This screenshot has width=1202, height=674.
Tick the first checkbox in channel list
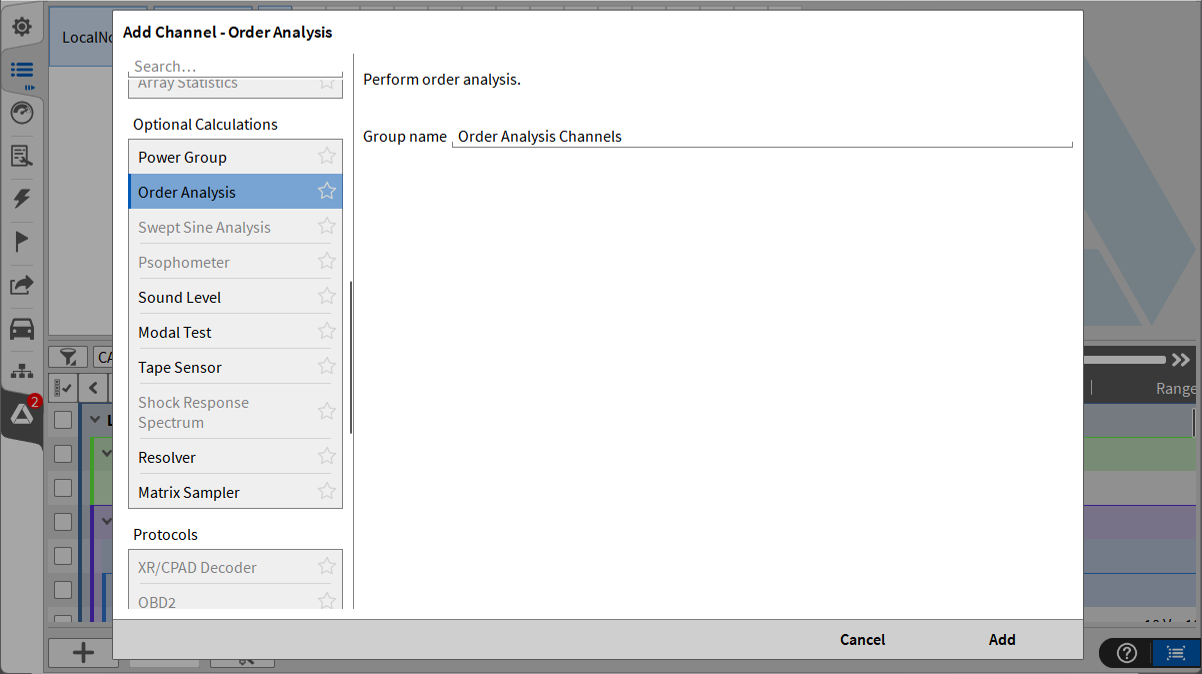pyautogui.click(x=63, y=420)
